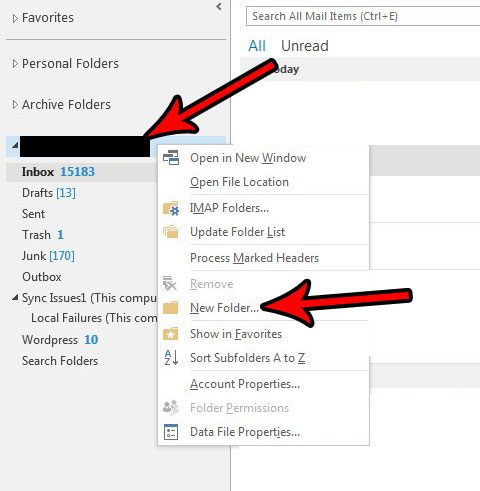Click the New Folder icon in menu
480x491 pixels.
(170, 308)
